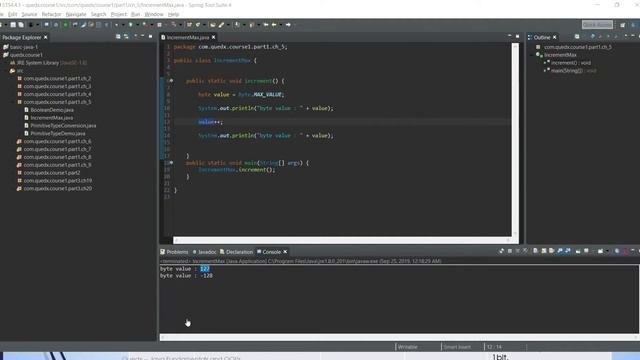Open the Window menu
Viewport: 640px width, 360px height.
coord(154,14)
